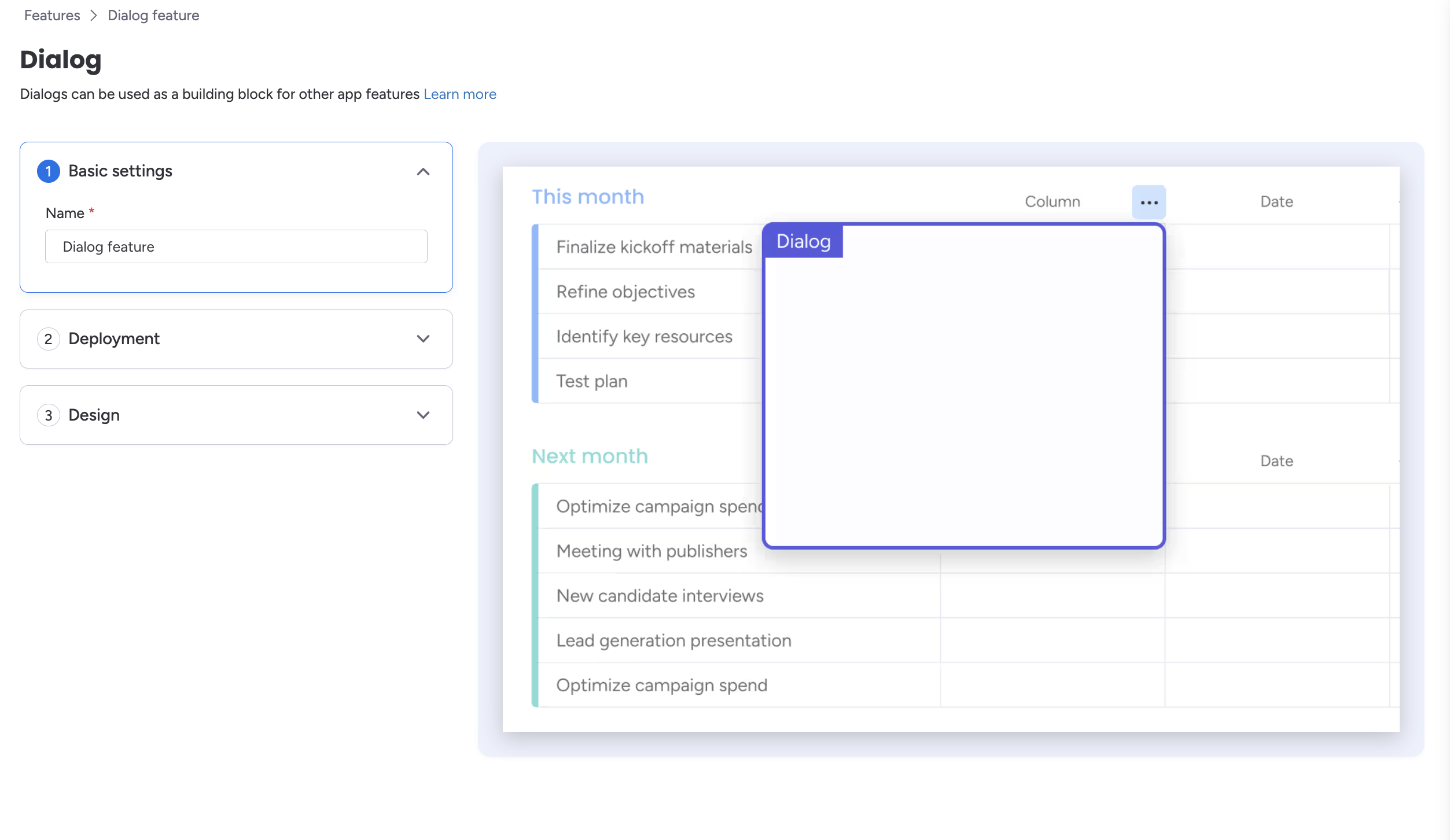The width and height of the screenshot is (1450, 840).
Task: Select the Deployment header title
Action: 114,339
